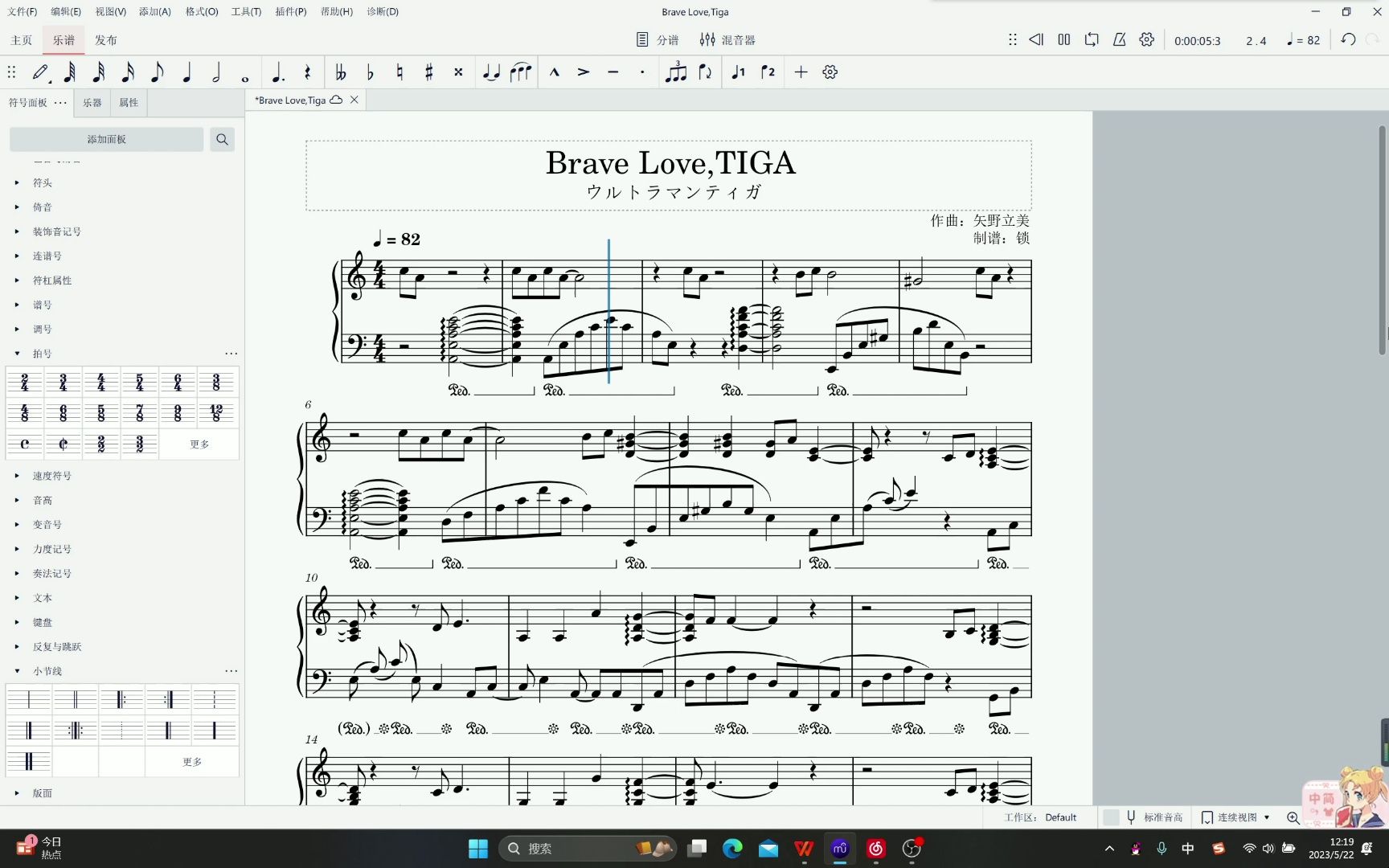Viewport: 1389px width, 868px height.
Task: Switch to 属性 panel tab
Action: 129,103
